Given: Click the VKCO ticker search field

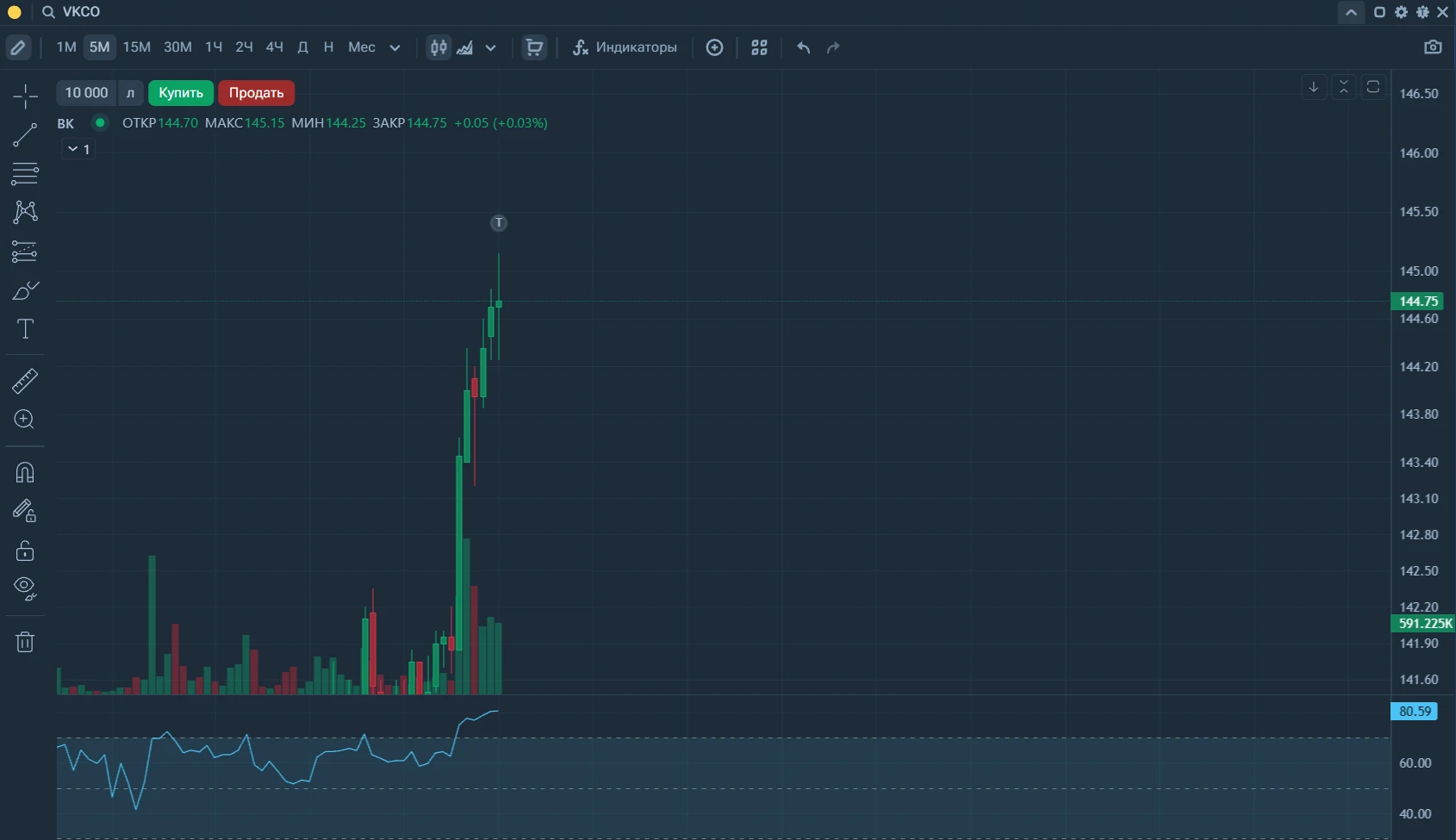Looking at the screenshot, I should coord(81,12).
